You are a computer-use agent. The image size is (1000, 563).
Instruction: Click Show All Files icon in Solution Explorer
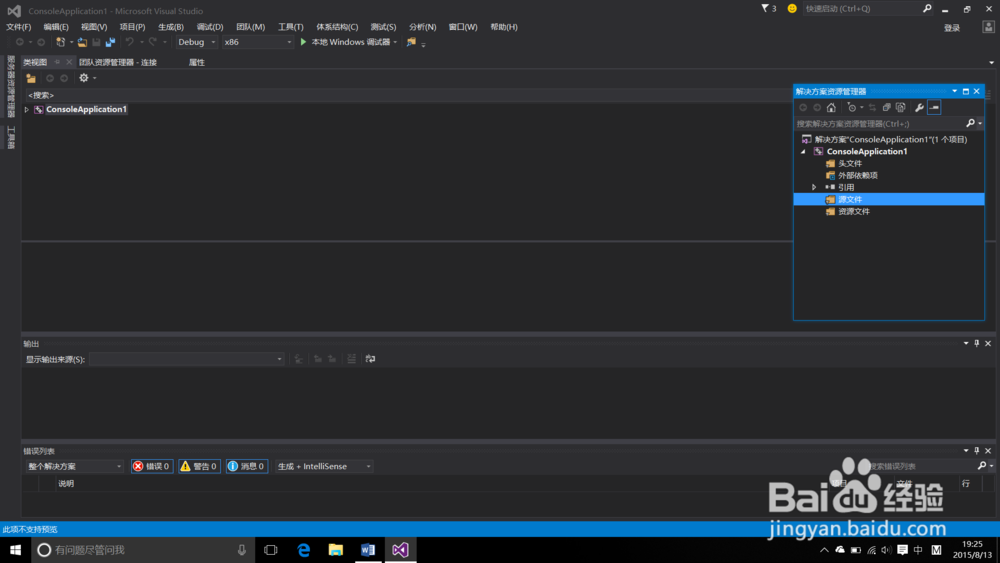point(901,108)
